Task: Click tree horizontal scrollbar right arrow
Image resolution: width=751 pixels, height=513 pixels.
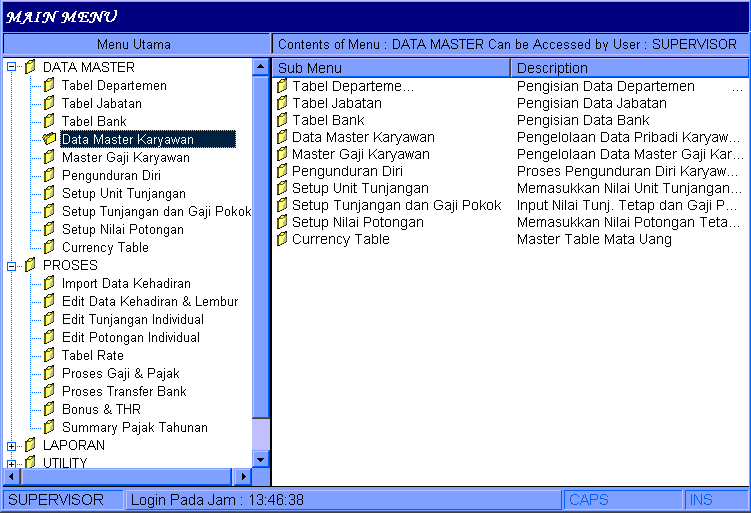Action: point(243,477)
